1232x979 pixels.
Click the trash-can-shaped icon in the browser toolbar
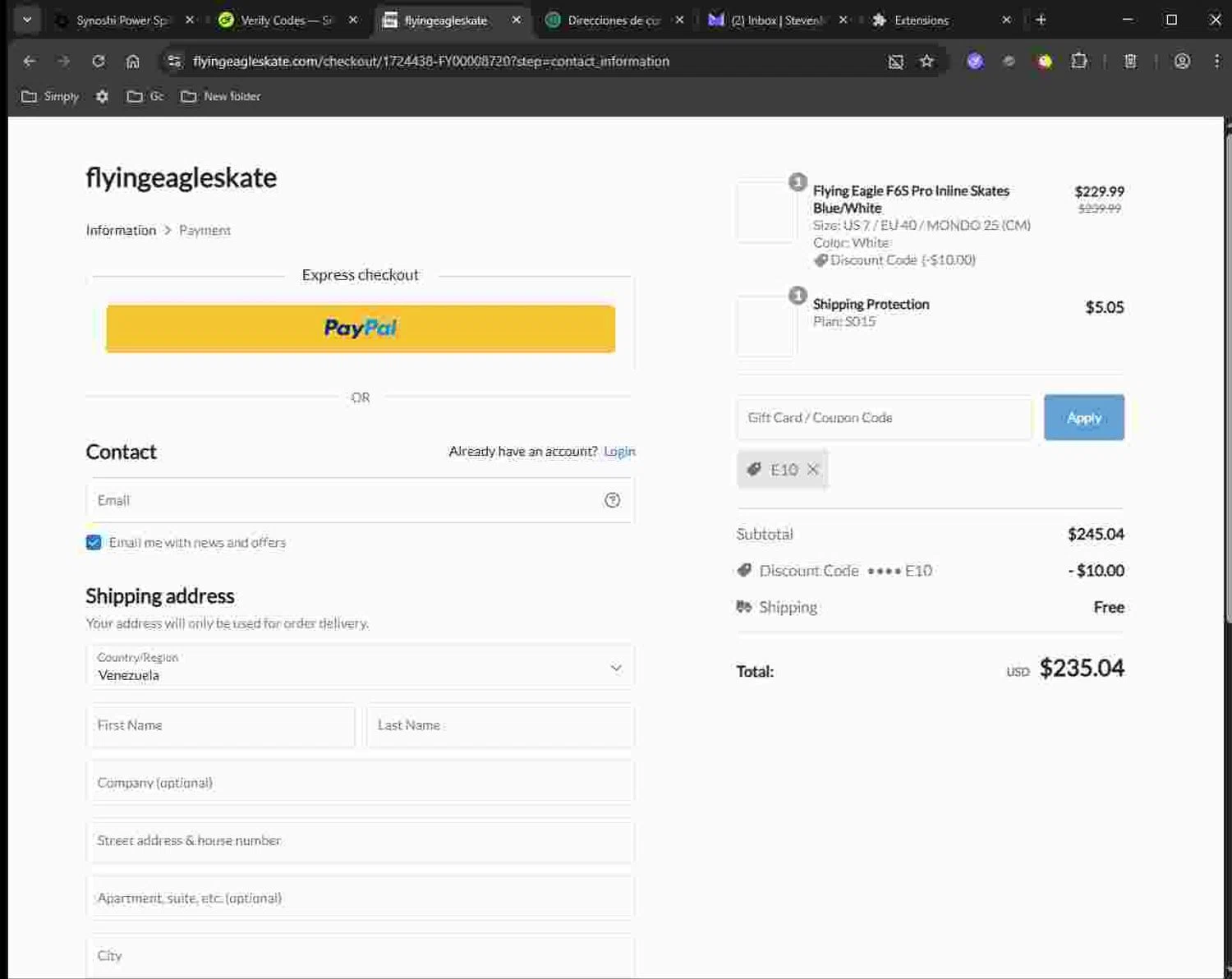coord(1130,61)
